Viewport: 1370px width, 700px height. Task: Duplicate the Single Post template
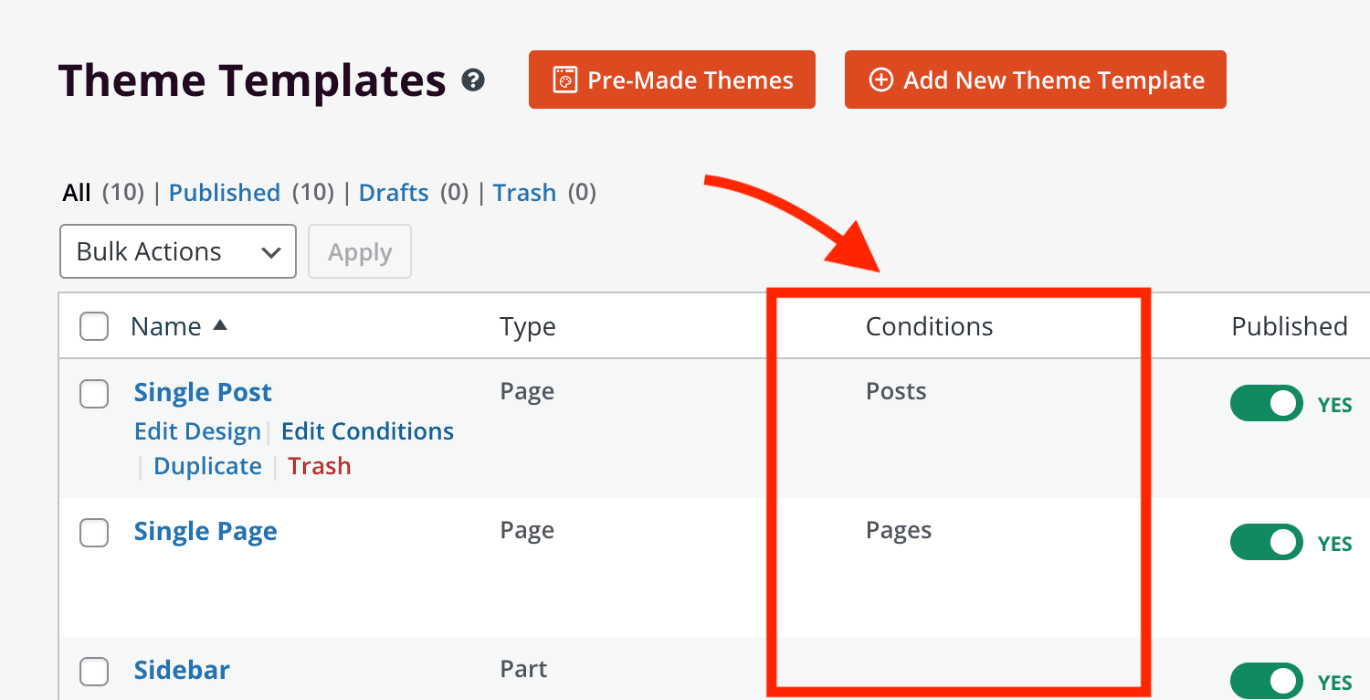(207, 466)
